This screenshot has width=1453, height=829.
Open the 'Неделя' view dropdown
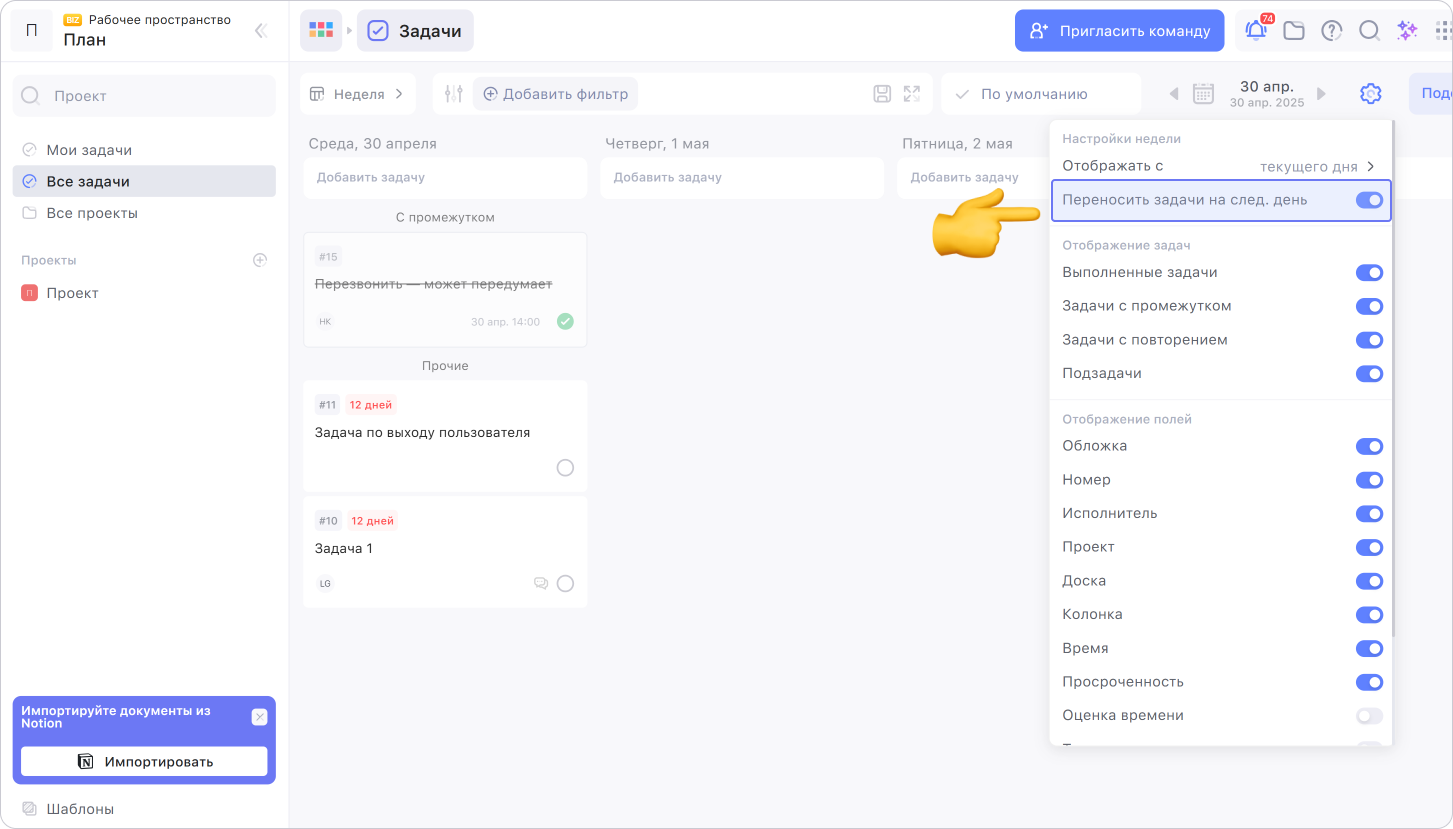click(x=357, y=94)
